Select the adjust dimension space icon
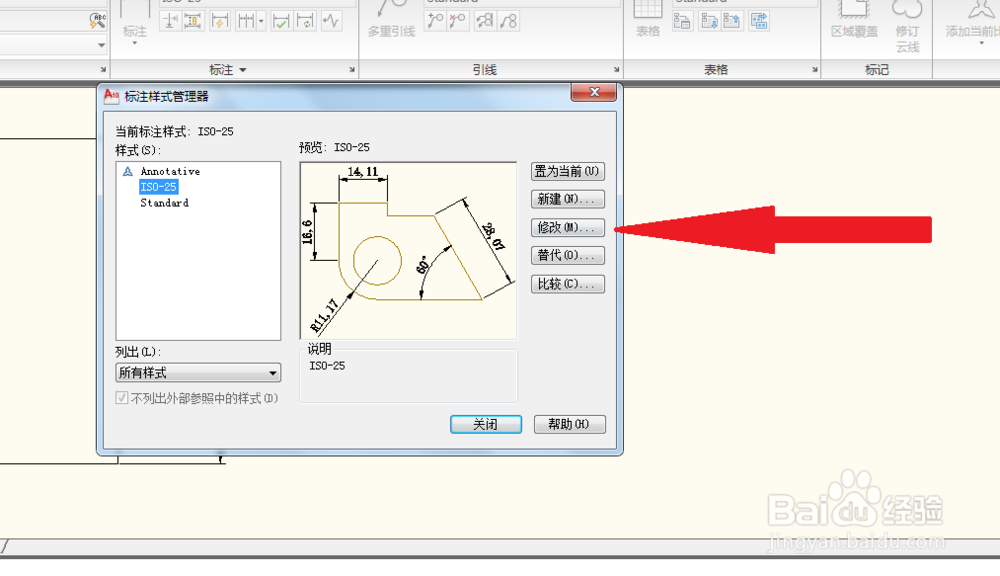Viewport: 1000px width, 576px height. tap(193, 21)
